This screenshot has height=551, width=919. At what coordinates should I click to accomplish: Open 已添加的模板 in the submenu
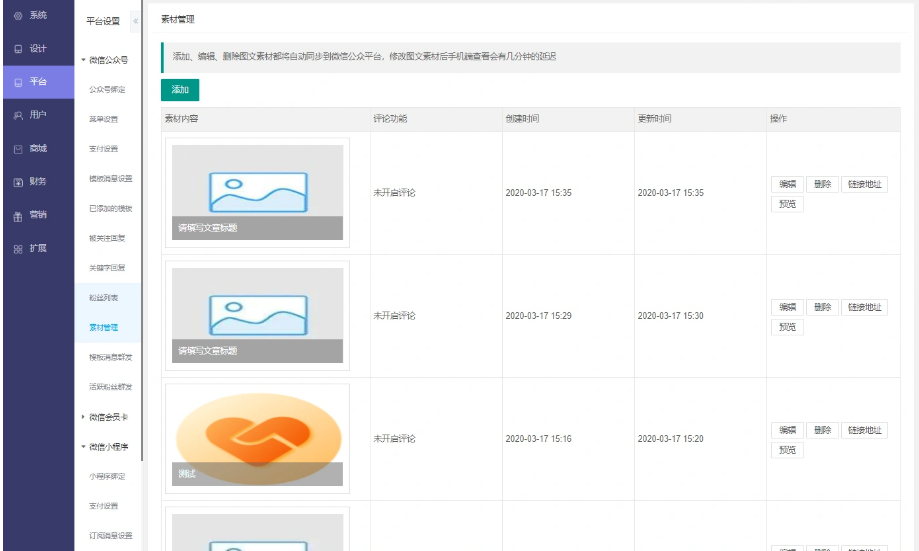coord(111,209)
